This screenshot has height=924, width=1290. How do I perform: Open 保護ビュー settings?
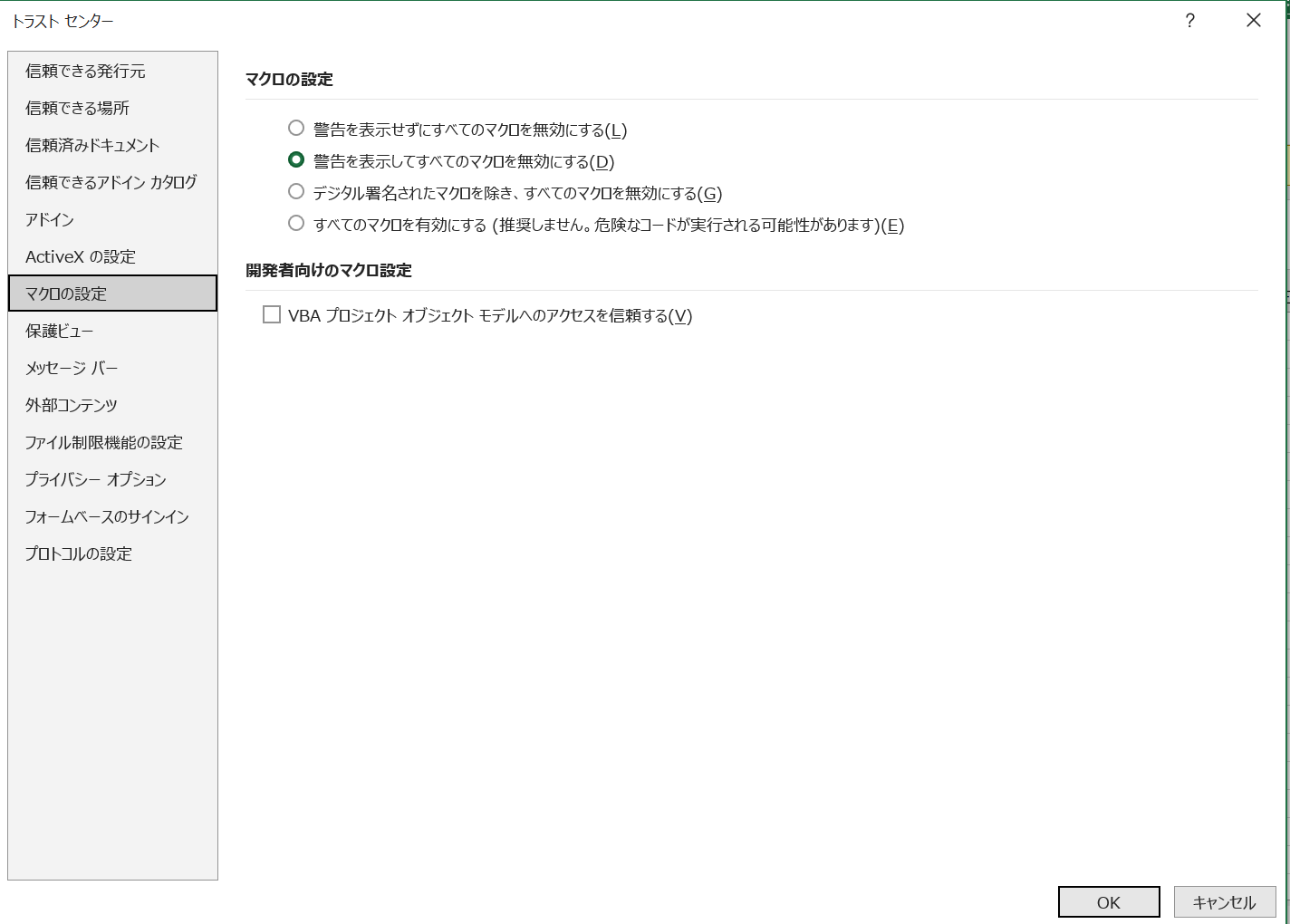click(x=59, y=331)
